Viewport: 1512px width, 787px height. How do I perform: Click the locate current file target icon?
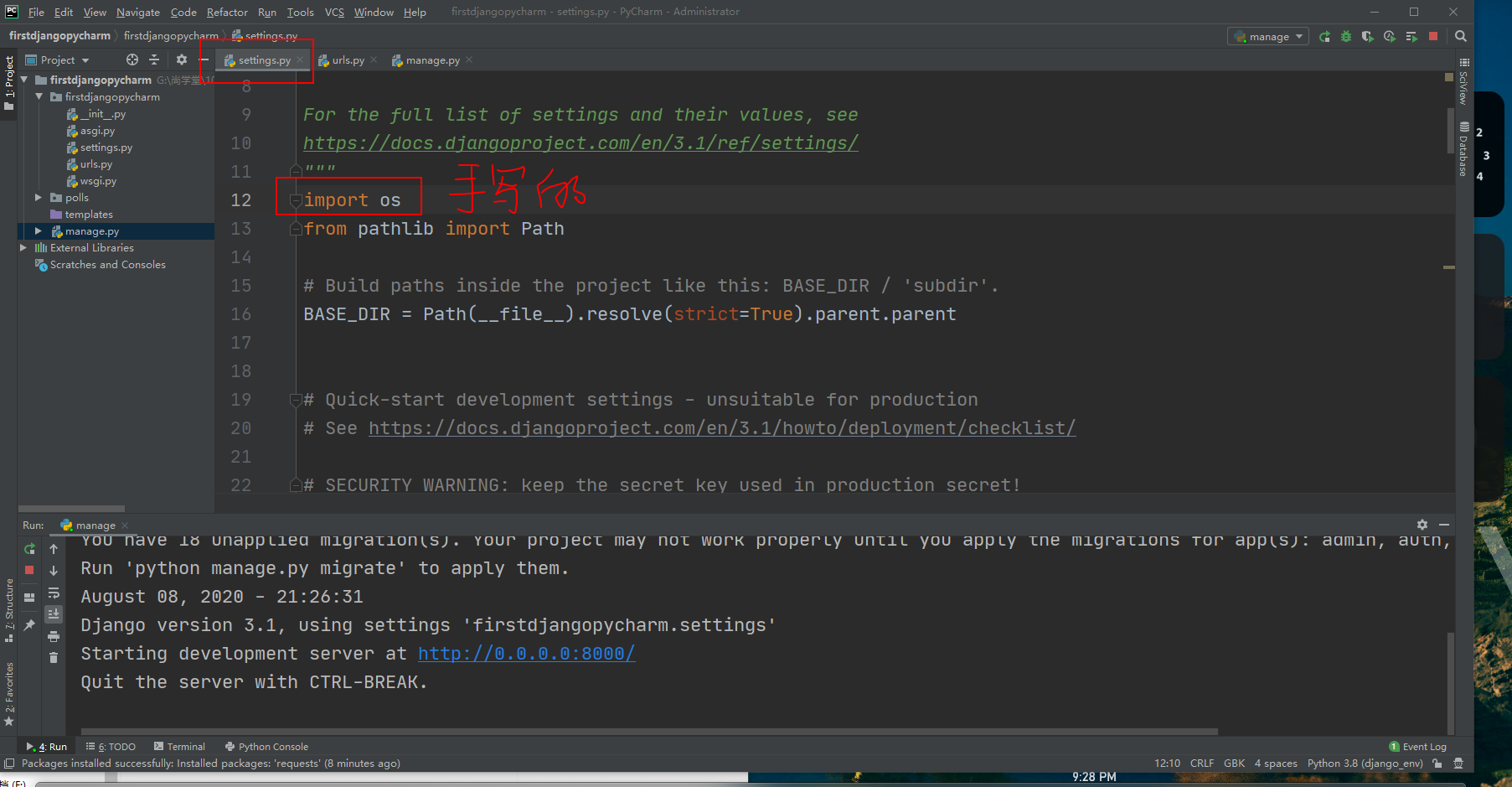coord(132,60)
